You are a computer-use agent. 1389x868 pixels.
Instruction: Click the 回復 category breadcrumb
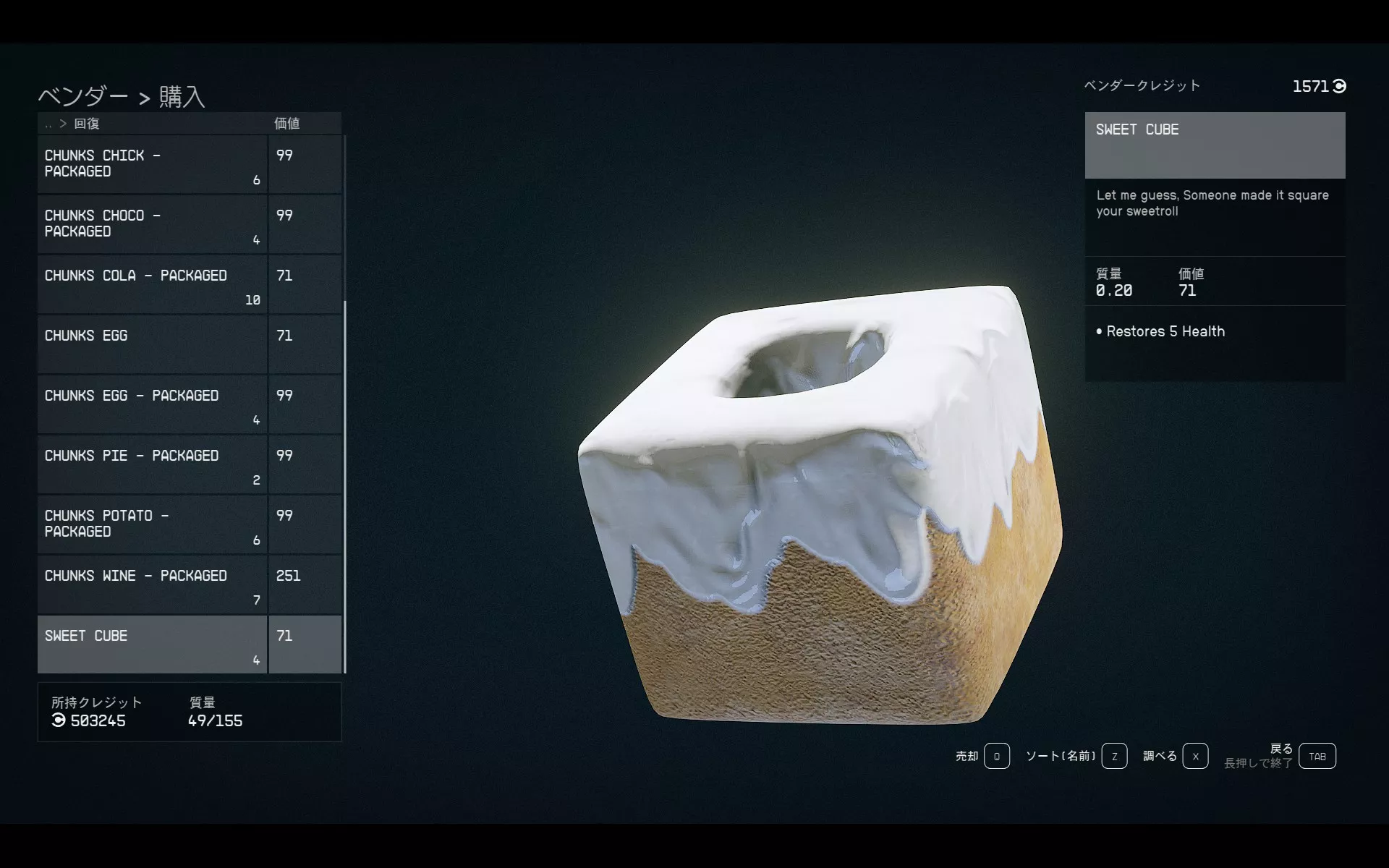coord(87,124)
